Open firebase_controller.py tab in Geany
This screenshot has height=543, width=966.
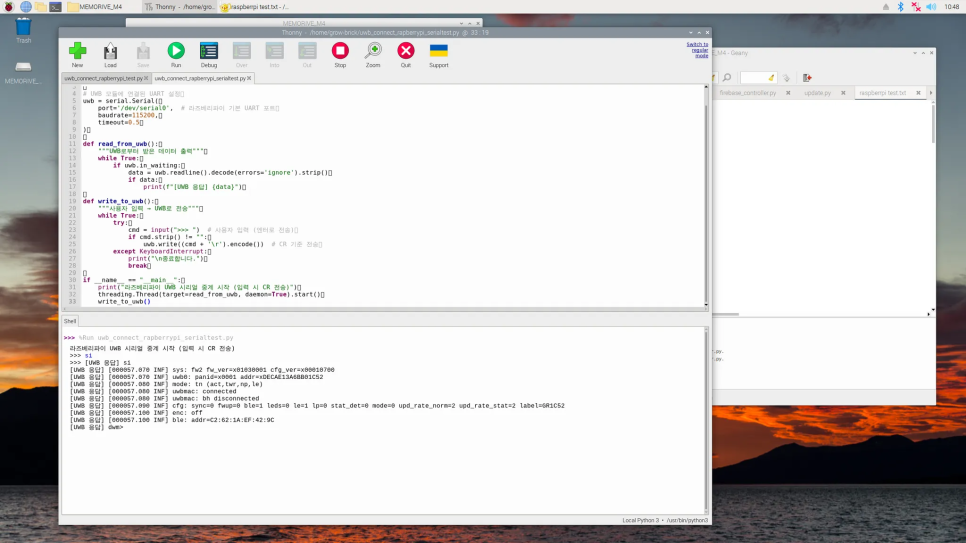point(747,93)
